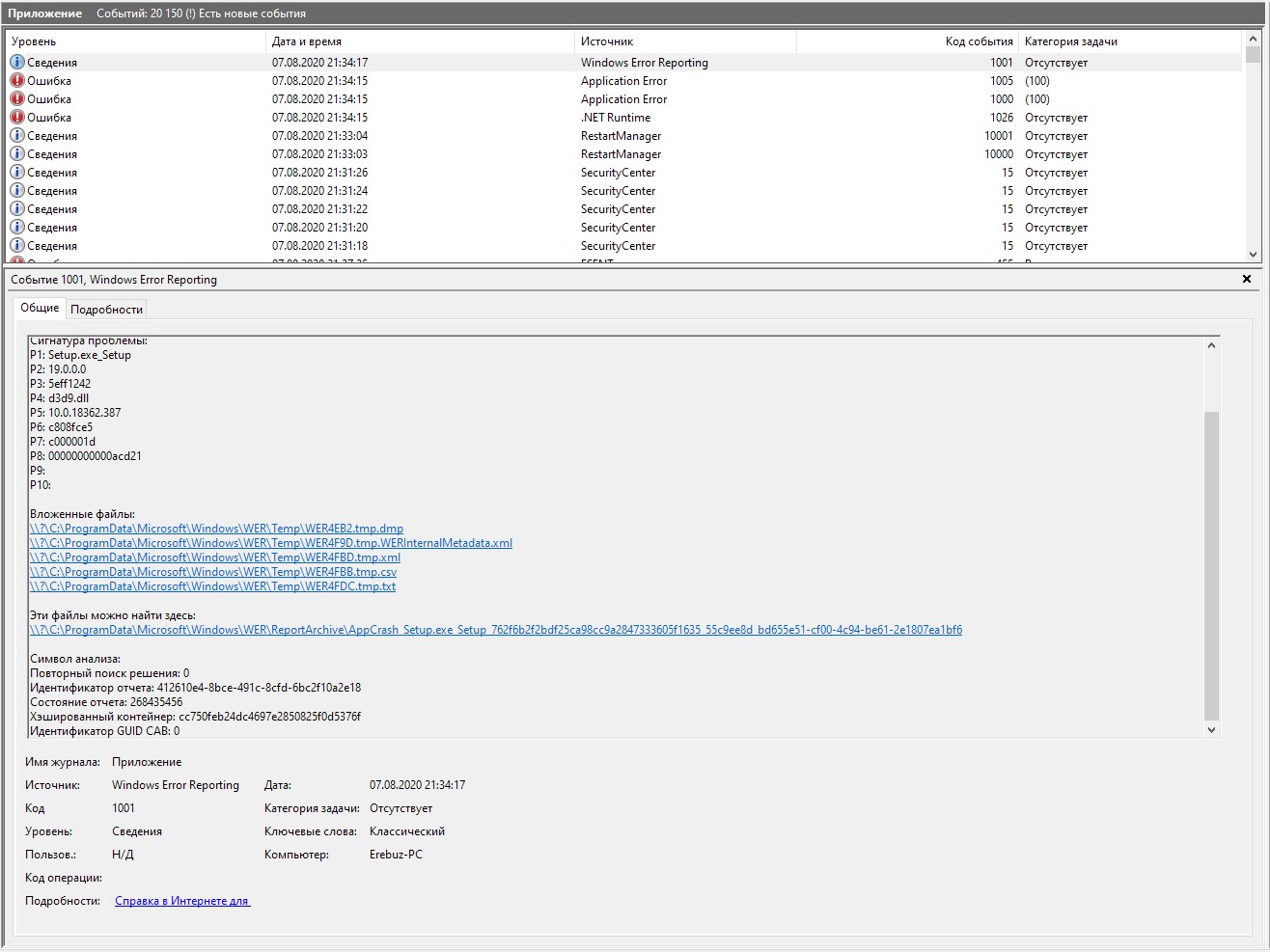Click report ID 412610e4-8bce-491c line

(x=195, y=688)
